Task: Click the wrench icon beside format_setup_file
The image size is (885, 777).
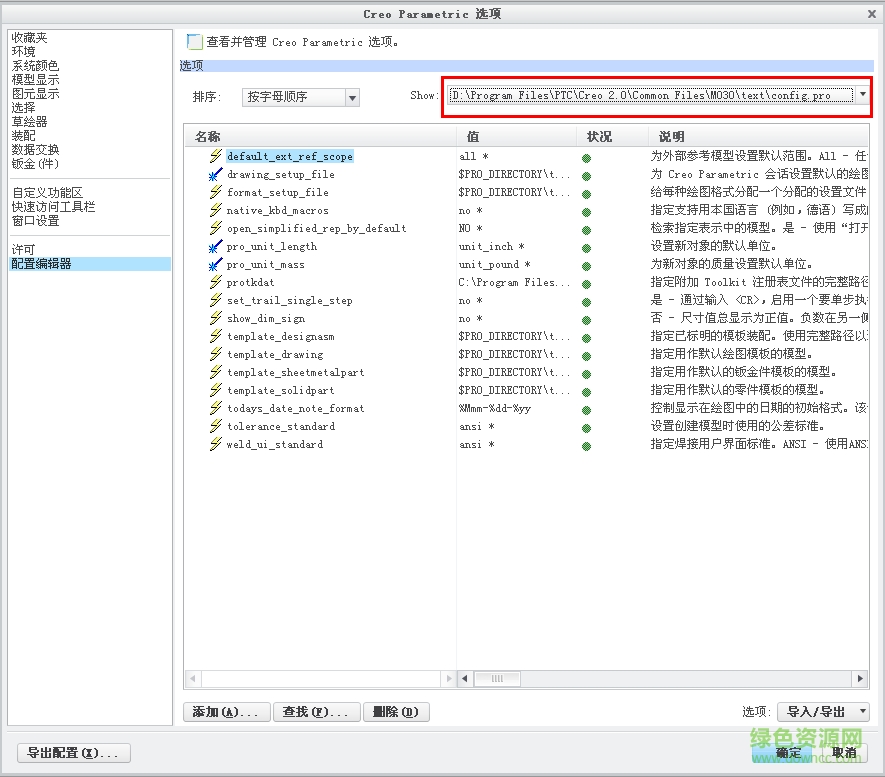Action: 216,191
